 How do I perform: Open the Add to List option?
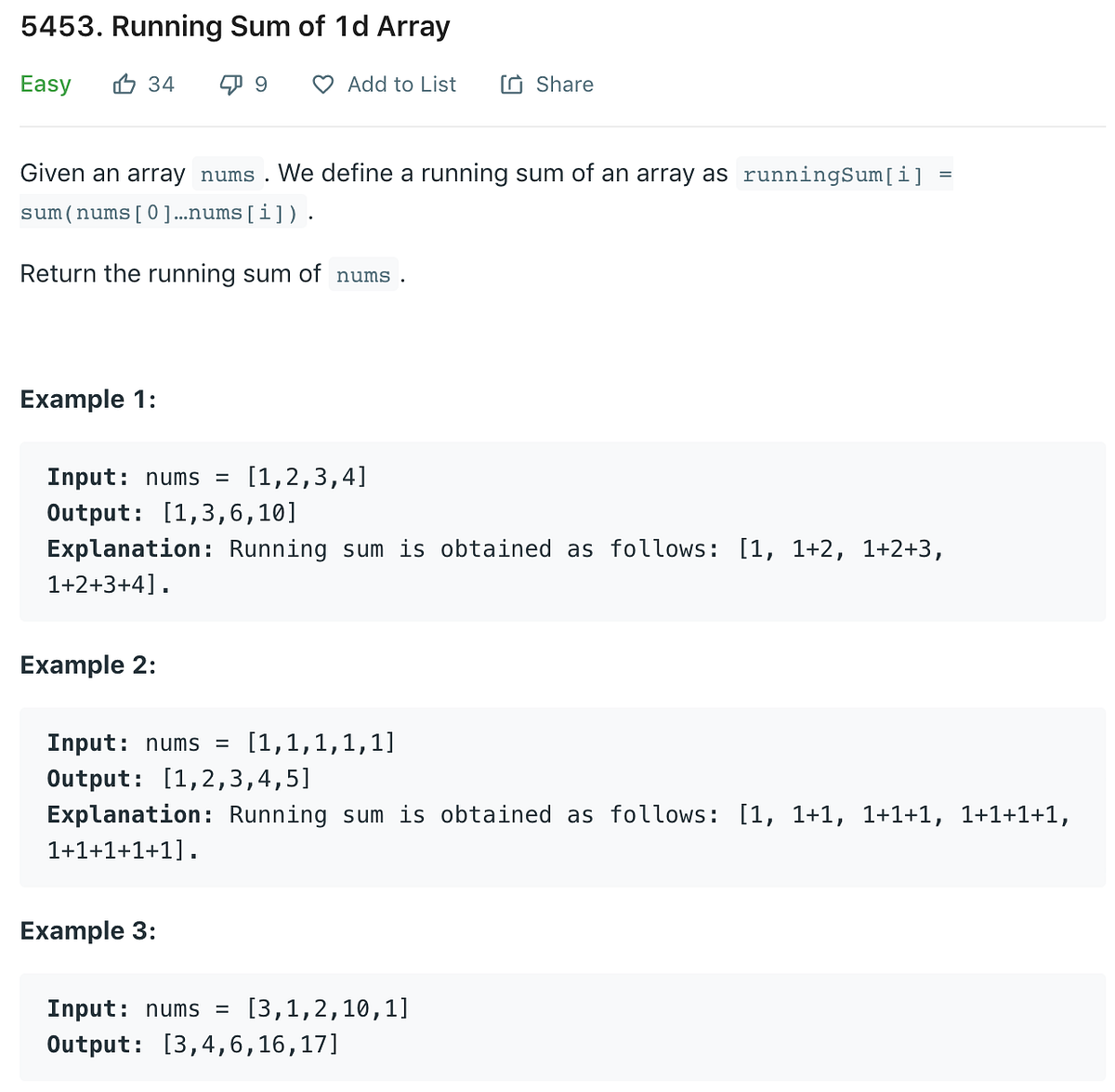[x=401, y=85]
